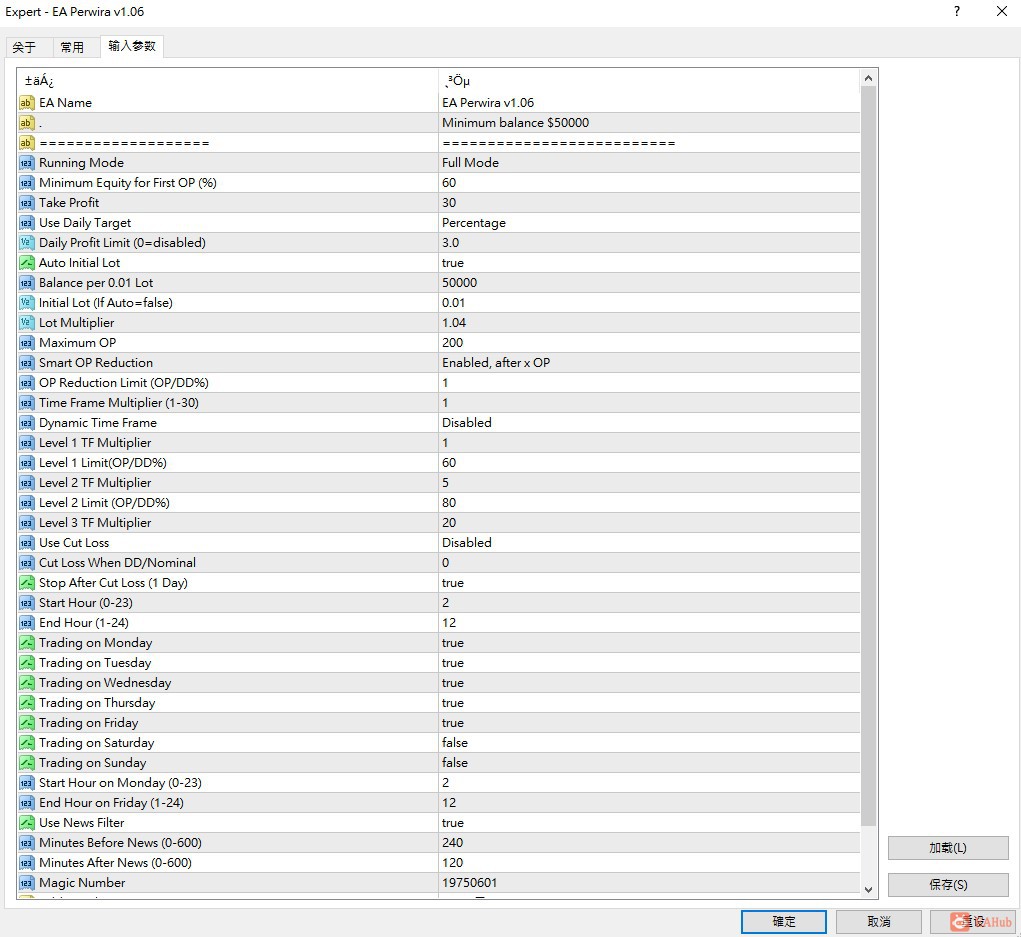Click the icon beside End Hour on Friday
1021x937 pixels.
point(26,803)
